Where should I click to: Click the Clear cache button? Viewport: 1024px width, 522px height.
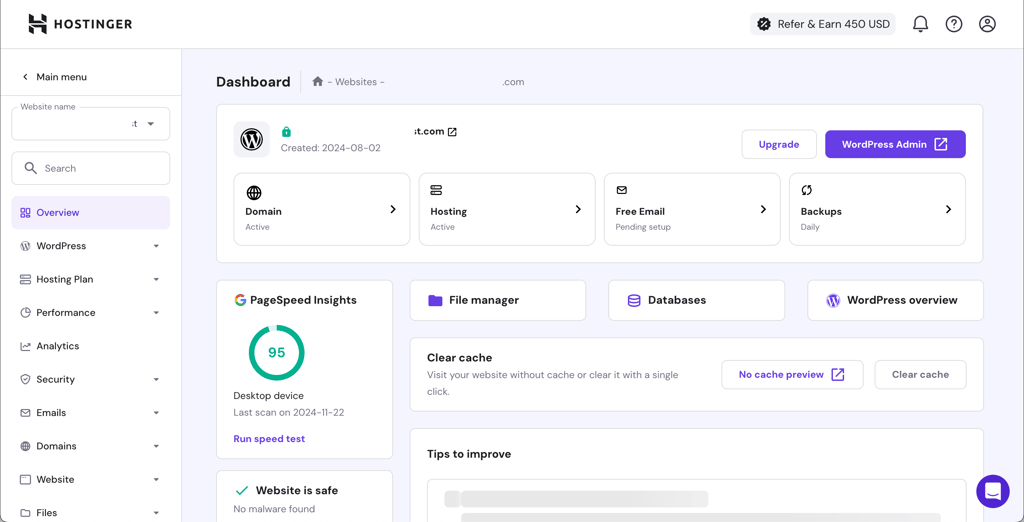click(x=920, y=375)
